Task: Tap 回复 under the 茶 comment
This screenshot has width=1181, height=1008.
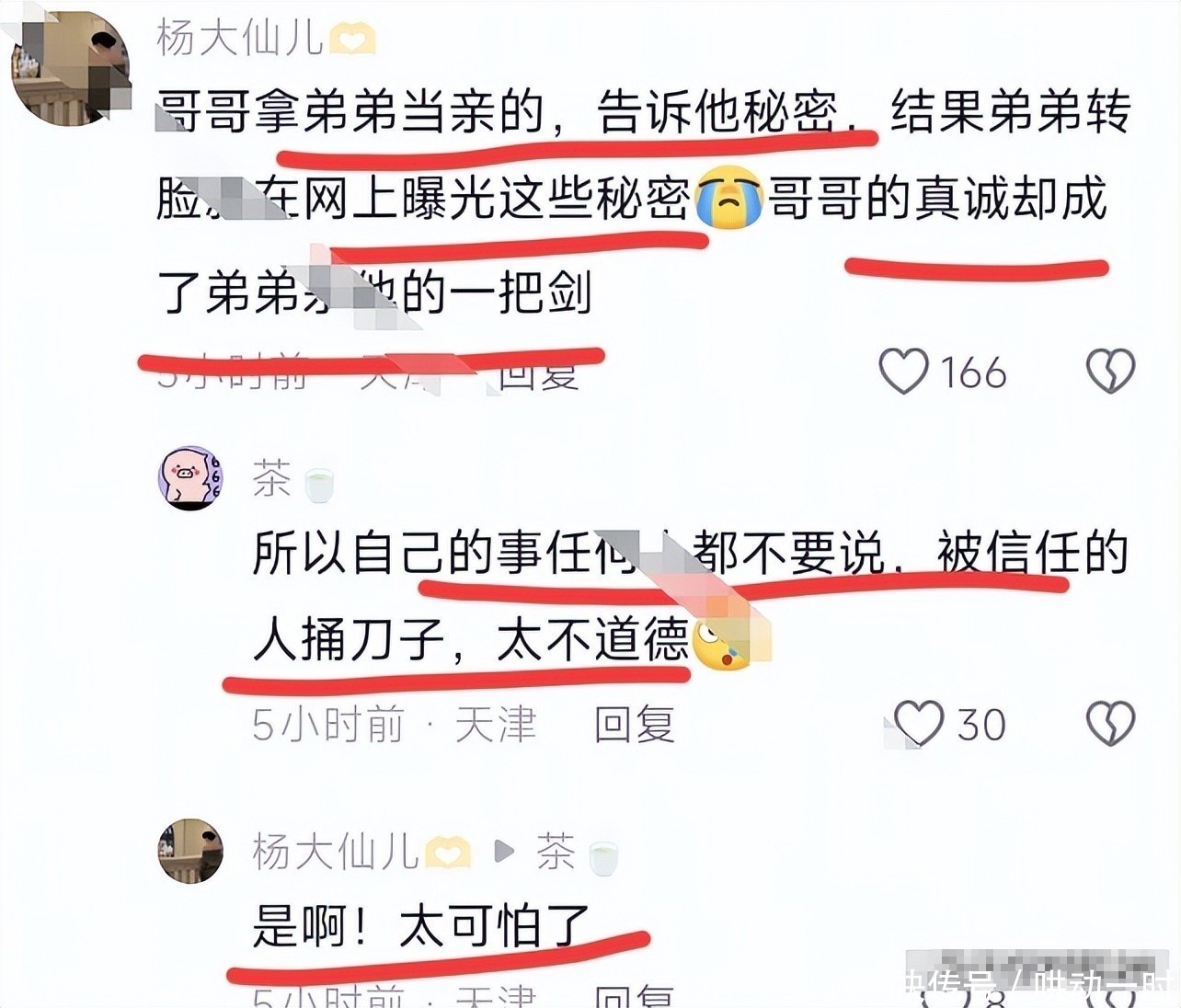Action: point(635,725)
